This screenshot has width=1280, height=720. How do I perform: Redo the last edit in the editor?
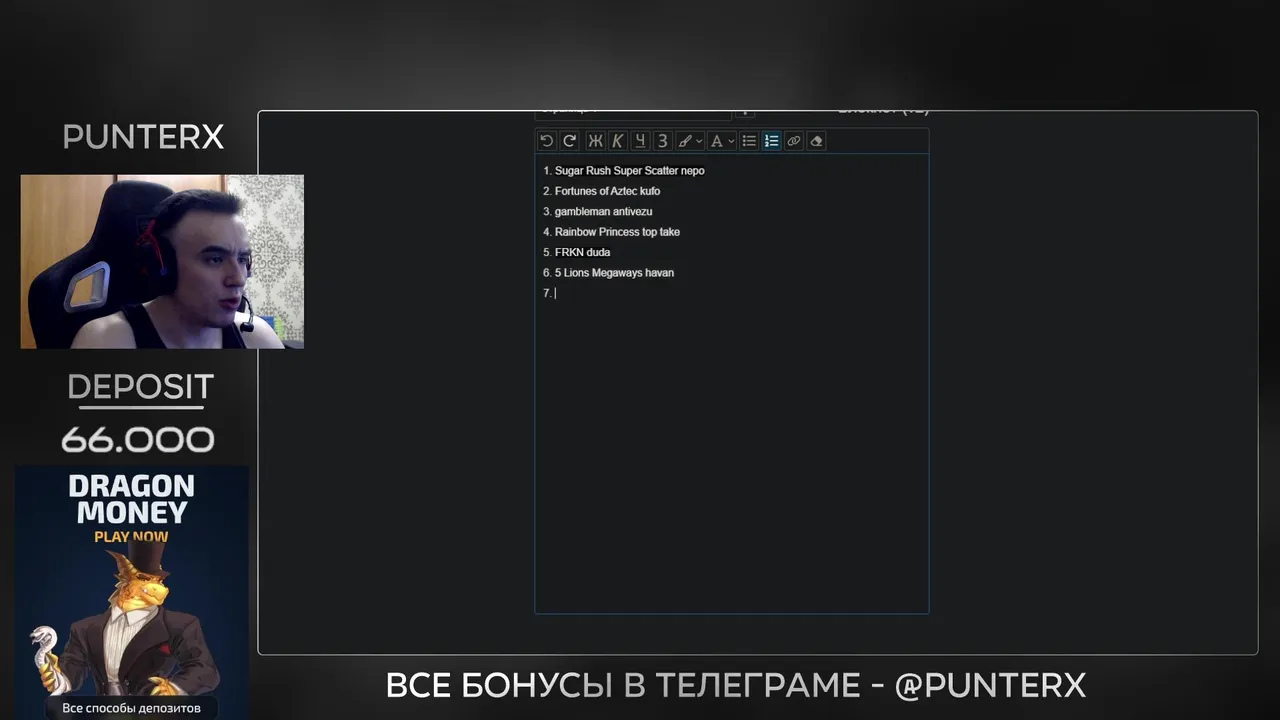(570, 141)
